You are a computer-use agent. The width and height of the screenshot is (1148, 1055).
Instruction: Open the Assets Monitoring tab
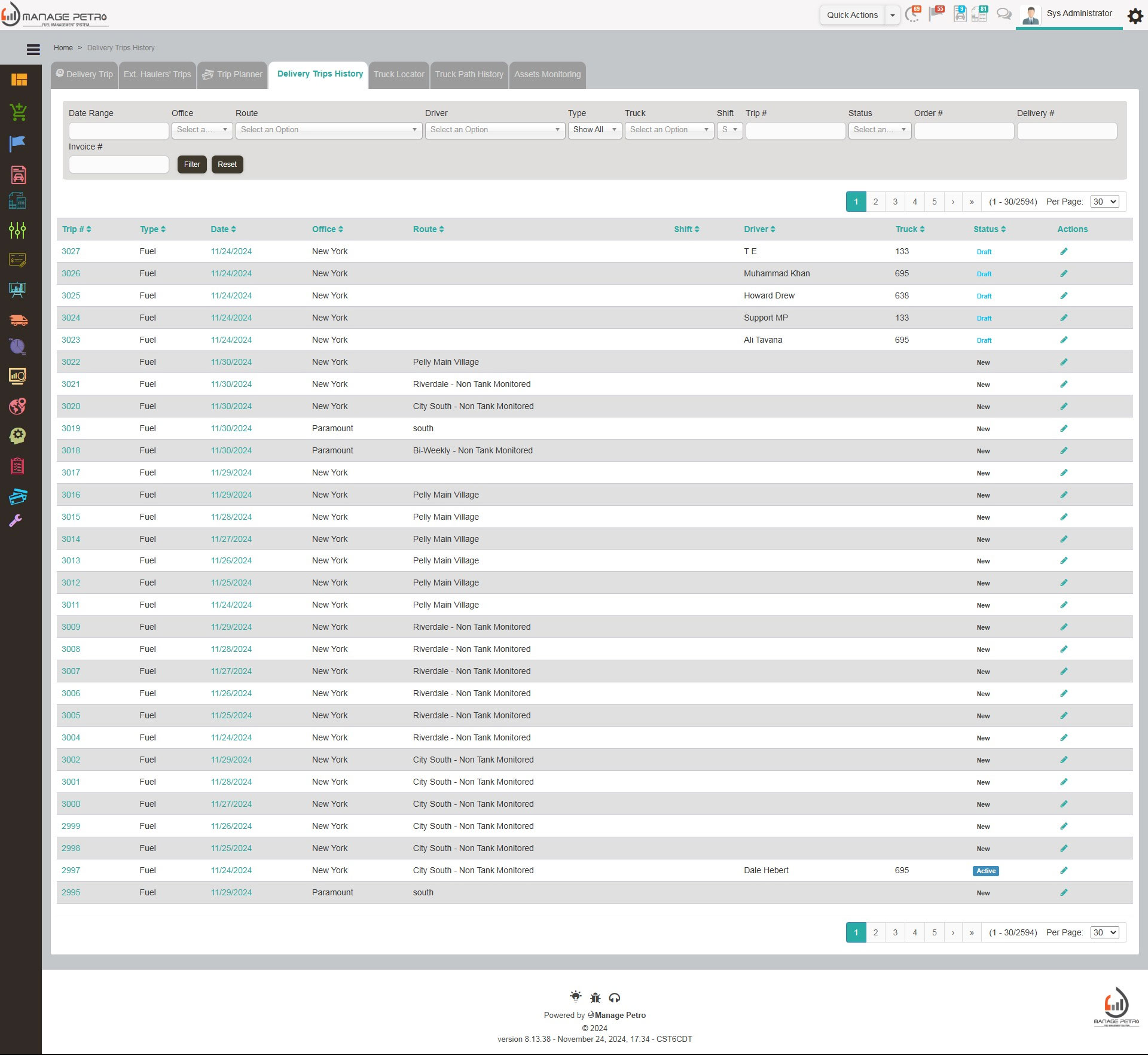(x=547, y=74)
